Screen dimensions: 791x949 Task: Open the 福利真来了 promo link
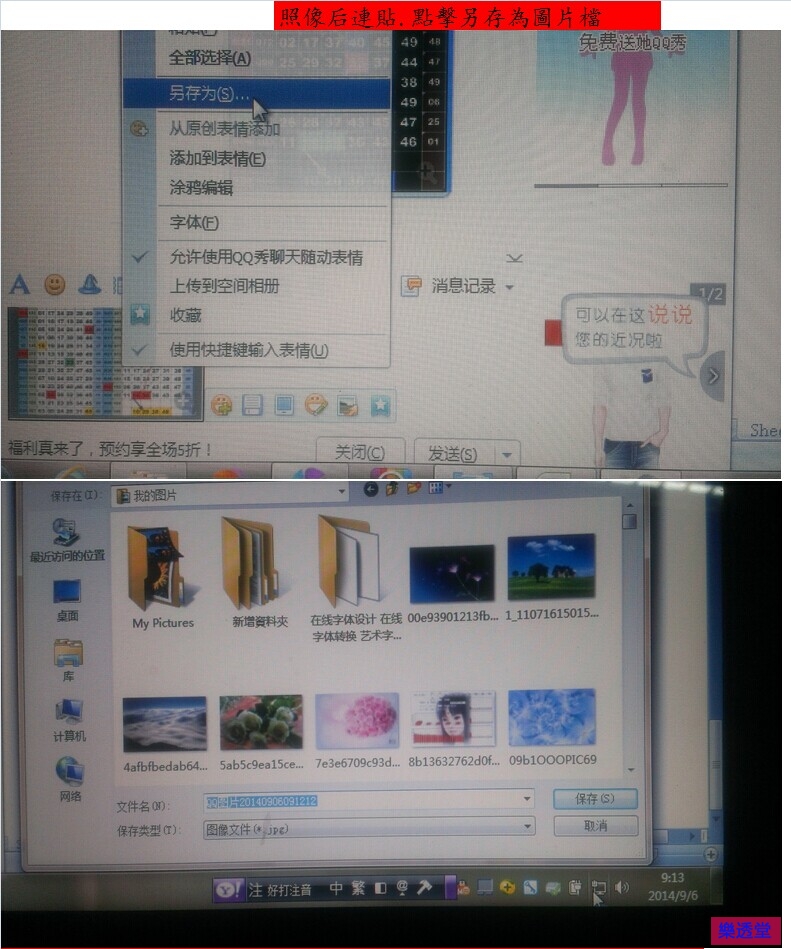(110, 449)
